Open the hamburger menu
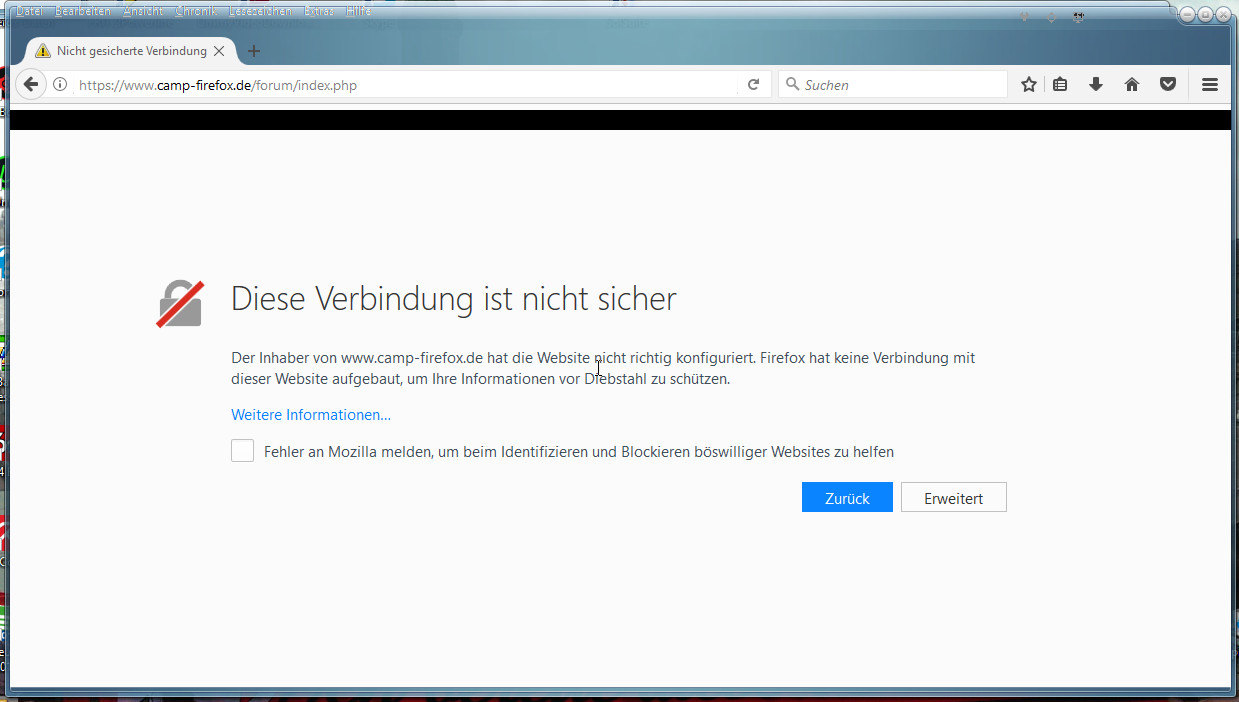The image size is (1239, 702). (x=1209, y=85)
